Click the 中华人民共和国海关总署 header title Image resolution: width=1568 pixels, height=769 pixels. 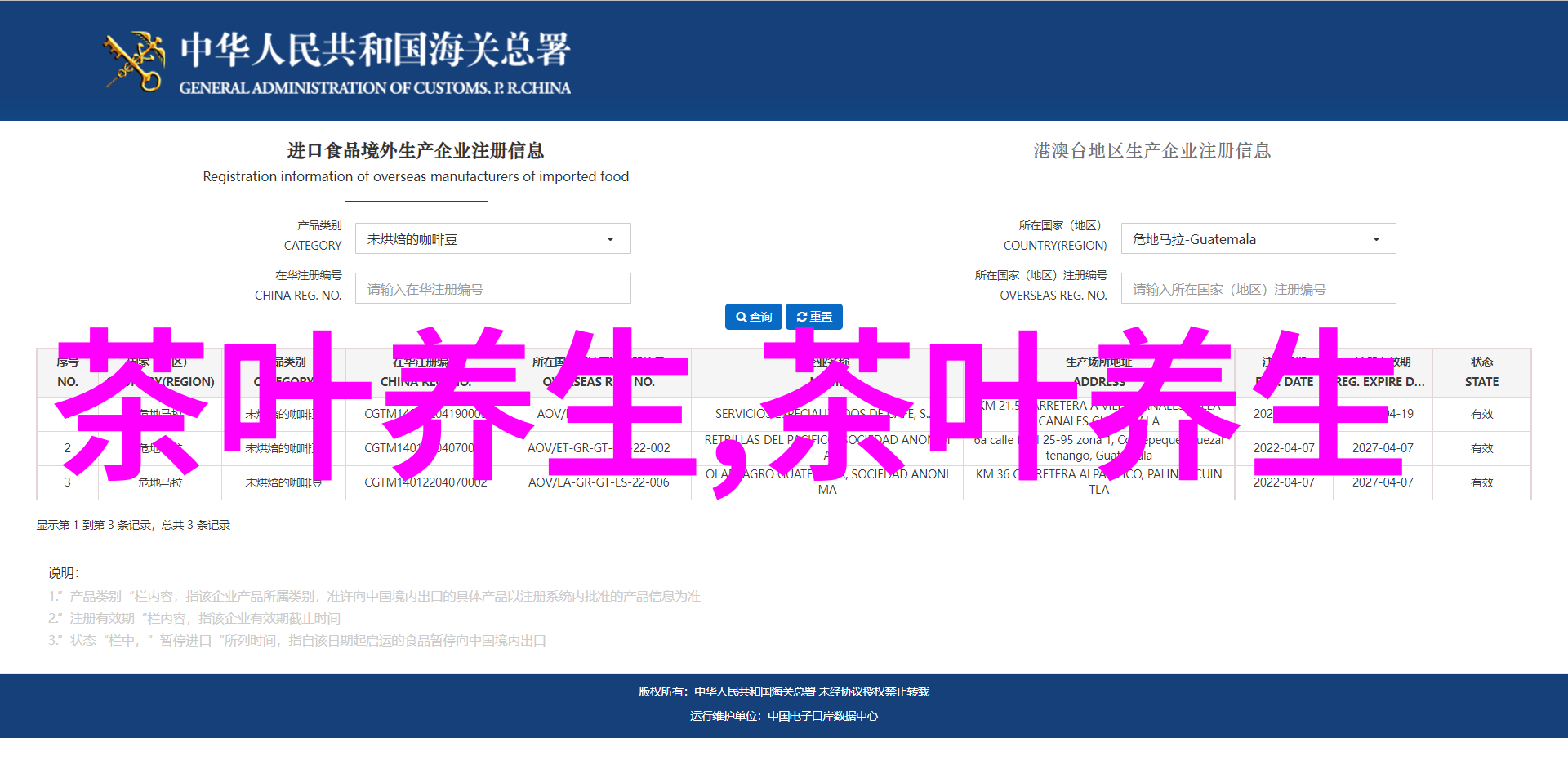click(x=375, y=51)
